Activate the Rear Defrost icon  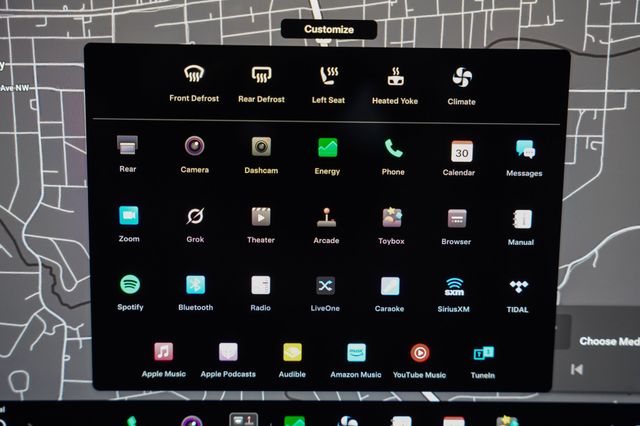click(x=261, y=75)
